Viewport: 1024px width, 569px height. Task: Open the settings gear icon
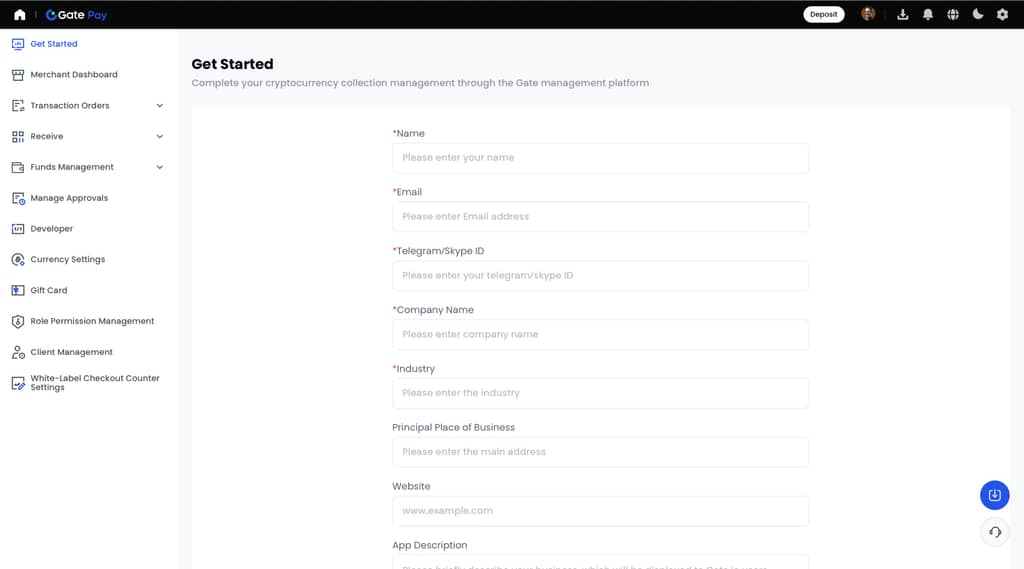pyautogui.click(x=1002, y=15)
